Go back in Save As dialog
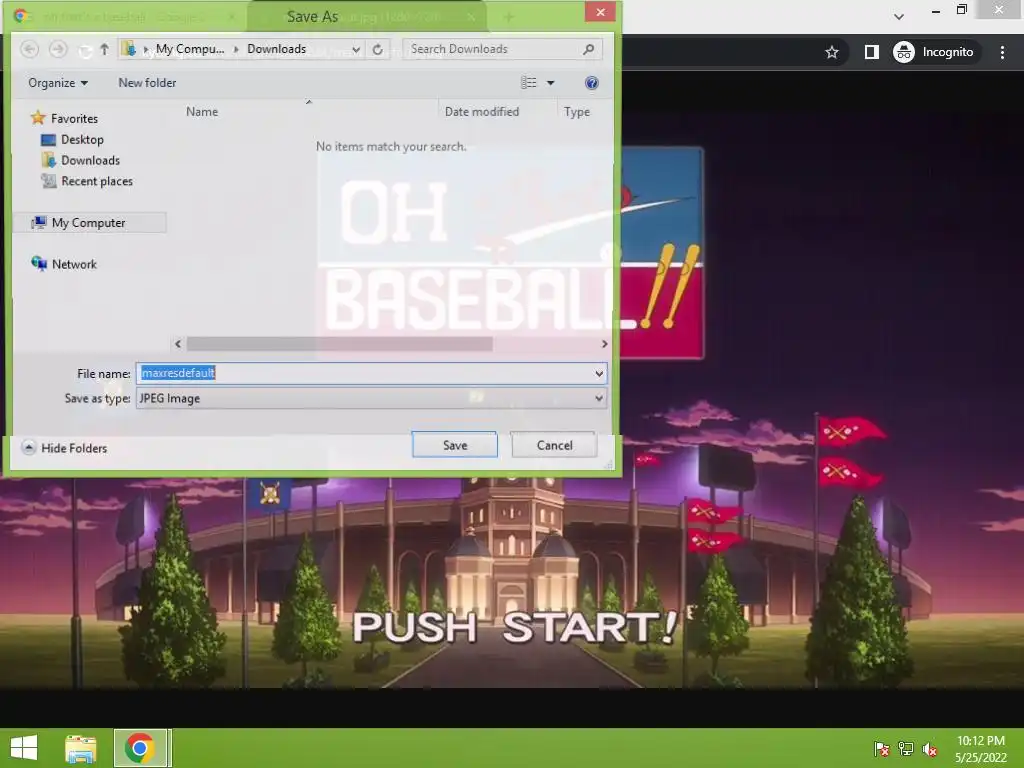Image resolution: width=1024 pixels, height=768 pixels. [x=29, y=49]
